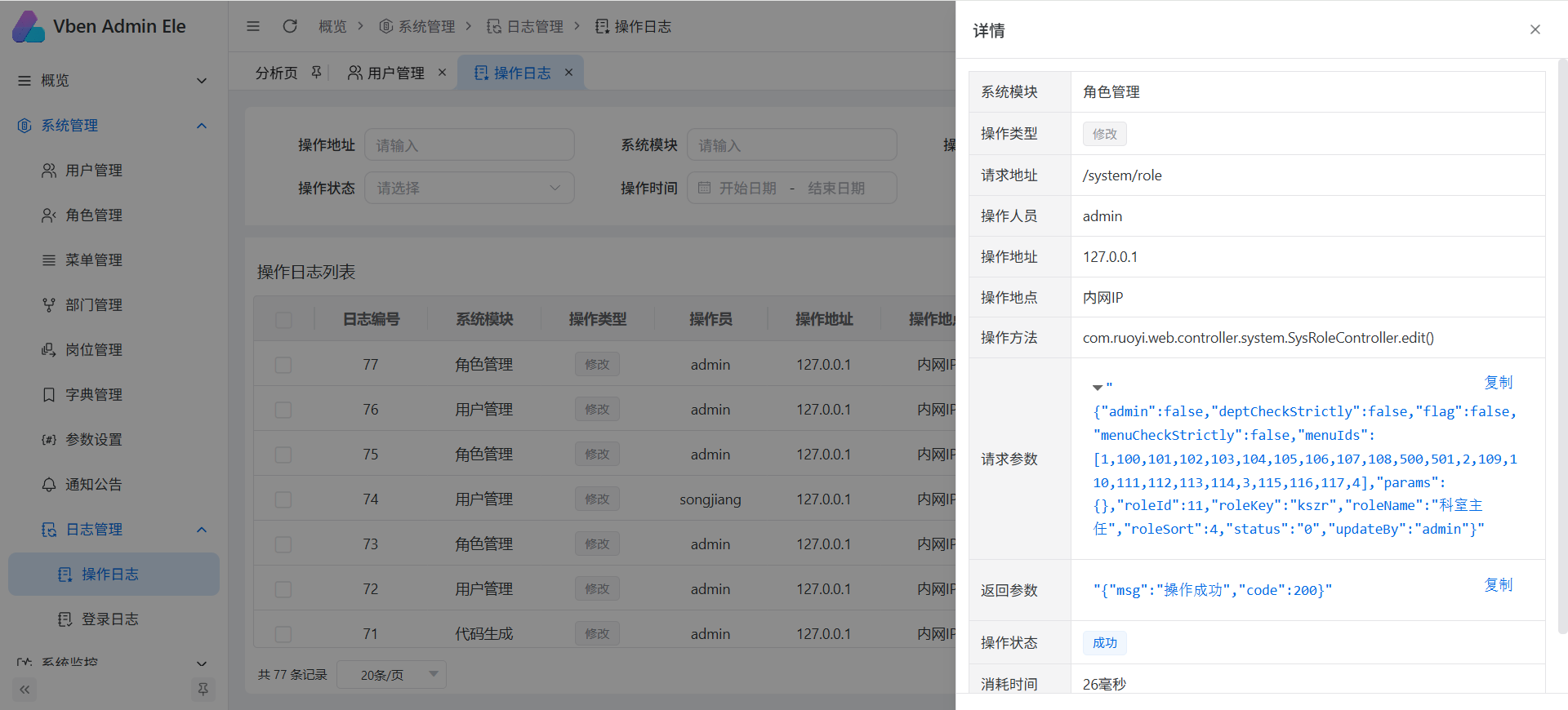Image resolution: width=1568 pixels, height=710 pixels.
Task: Close the 用户管理 tab
Action: tap(442, 73)
